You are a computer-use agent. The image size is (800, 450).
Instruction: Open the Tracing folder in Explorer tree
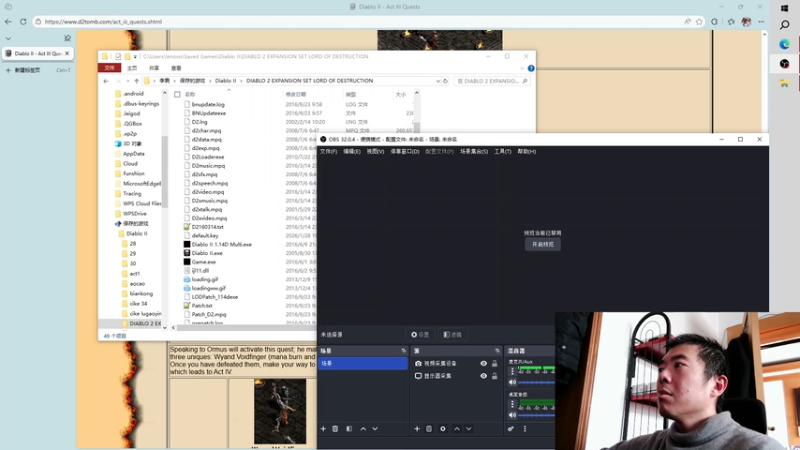click(x=132, y=193)
